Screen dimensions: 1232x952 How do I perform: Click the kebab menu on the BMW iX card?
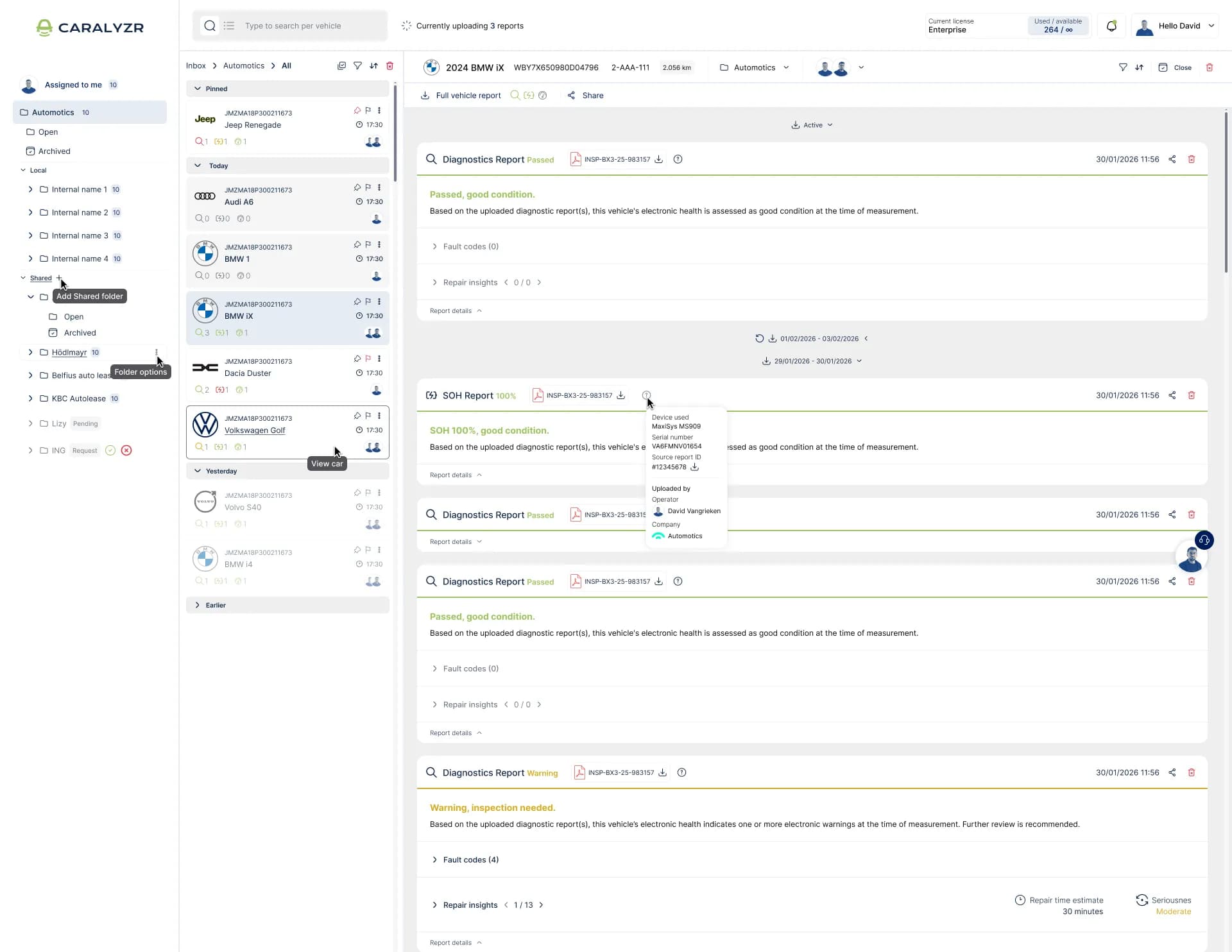point(379,302)
